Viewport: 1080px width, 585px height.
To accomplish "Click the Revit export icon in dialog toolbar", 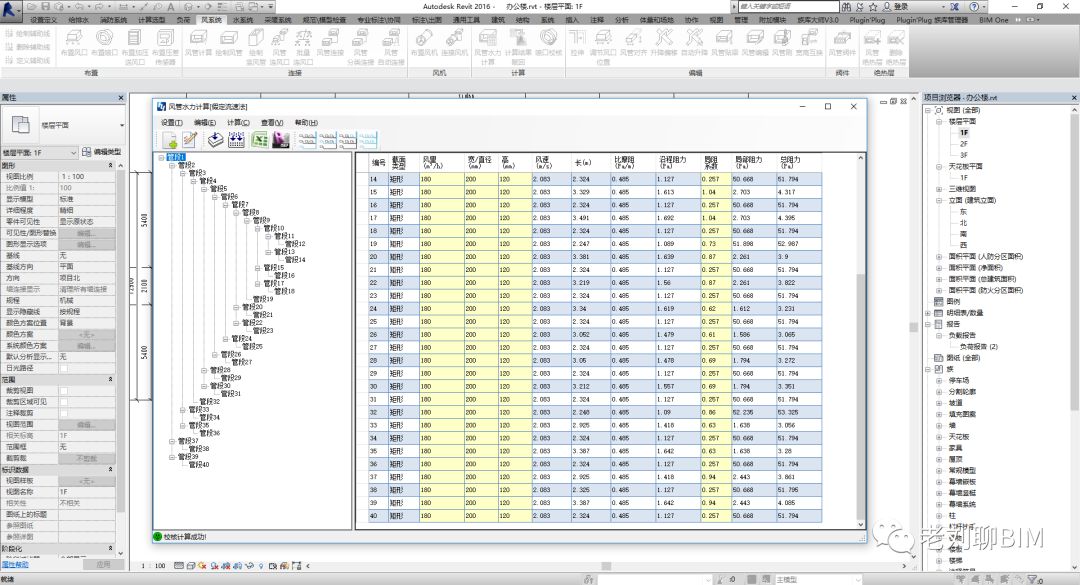I will [280, 140].
